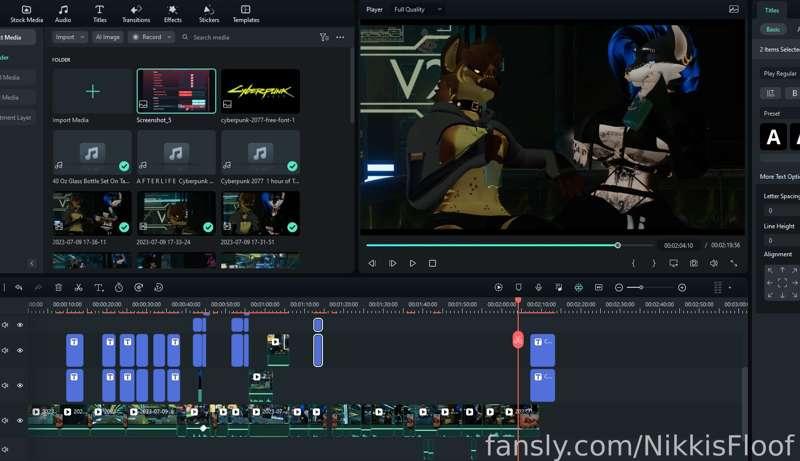Open the player display settings monitor icon

point(673,263)
